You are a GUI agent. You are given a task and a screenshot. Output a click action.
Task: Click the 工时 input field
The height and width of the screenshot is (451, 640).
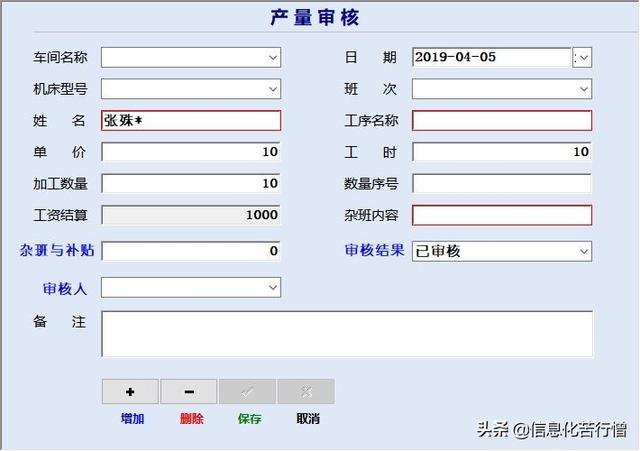[x=502, y=152]
